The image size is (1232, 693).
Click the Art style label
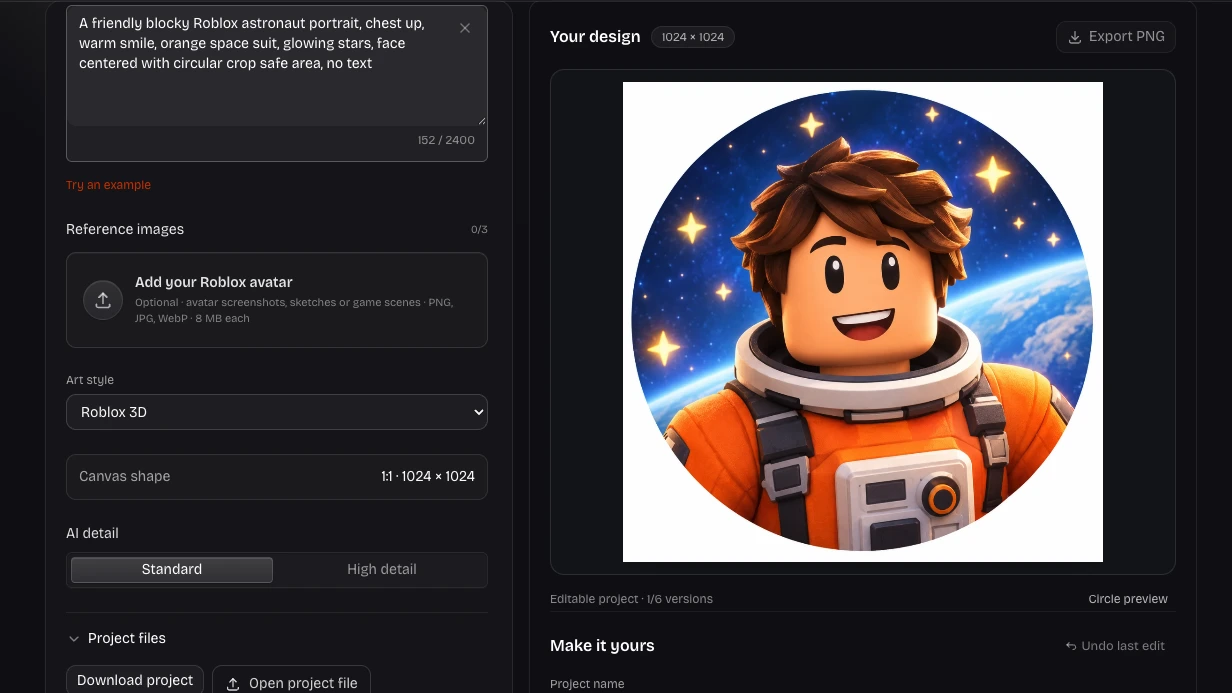click(90, 380)
